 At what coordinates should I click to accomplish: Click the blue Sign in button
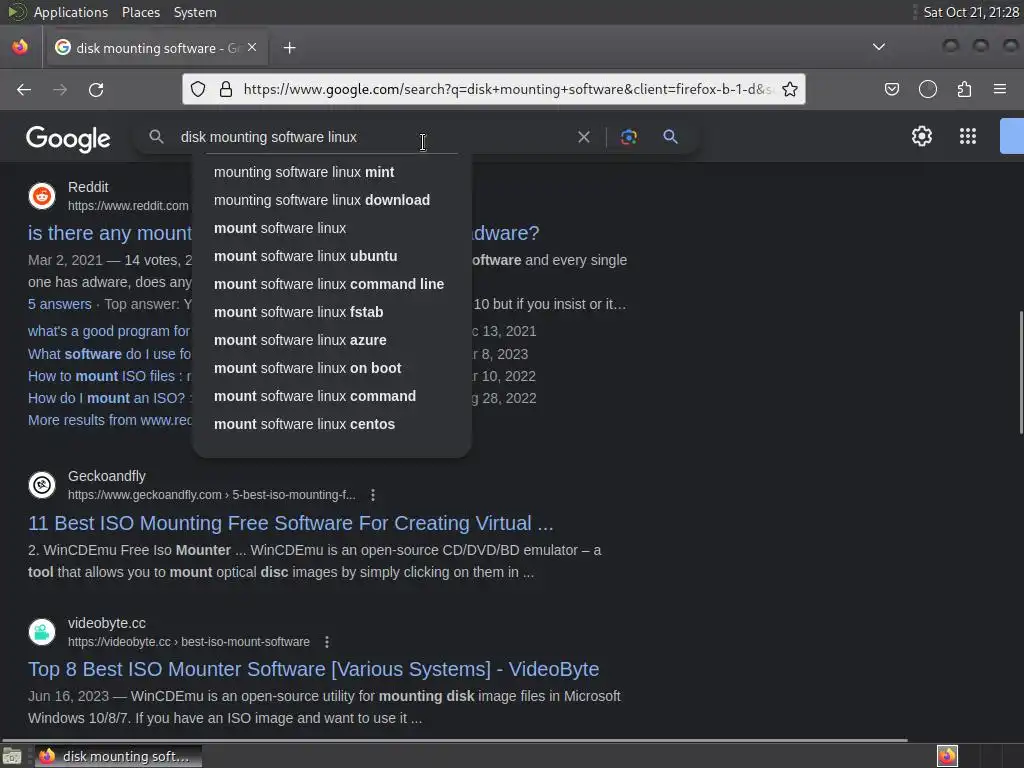1012,136
